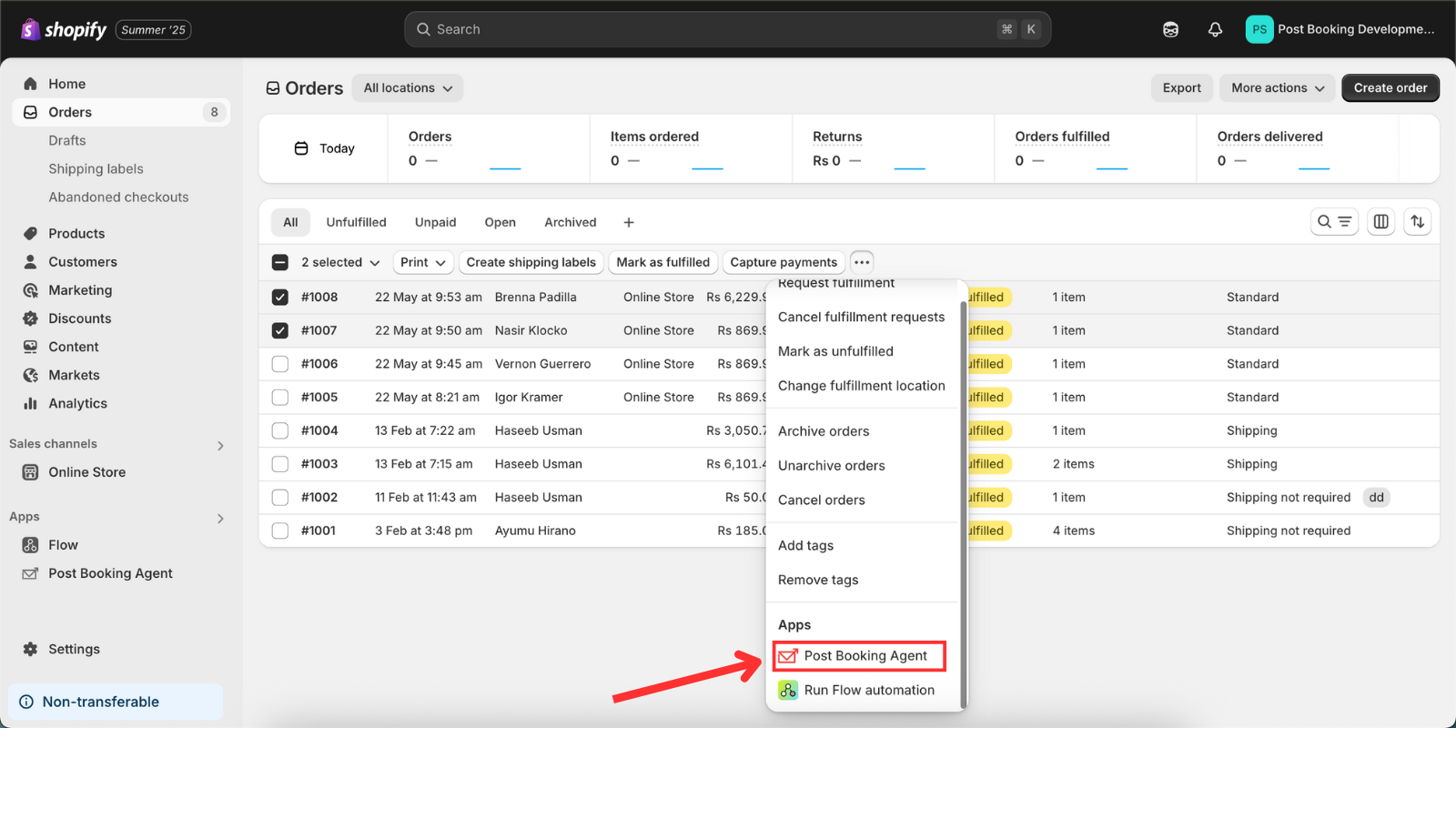
Task: Check order #1004 checkbox
Action: [x=280, y=430]
